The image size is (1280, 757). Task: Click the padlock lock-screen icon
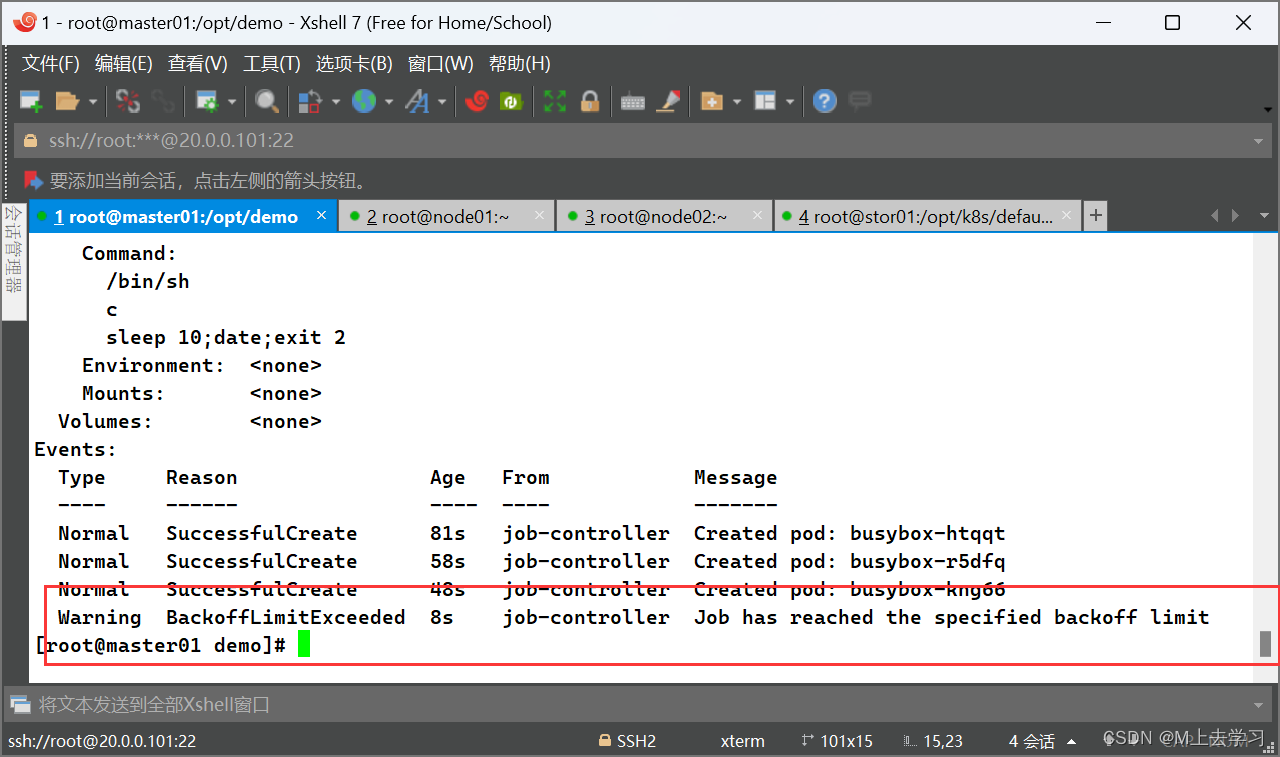click(x=590, y=101)
